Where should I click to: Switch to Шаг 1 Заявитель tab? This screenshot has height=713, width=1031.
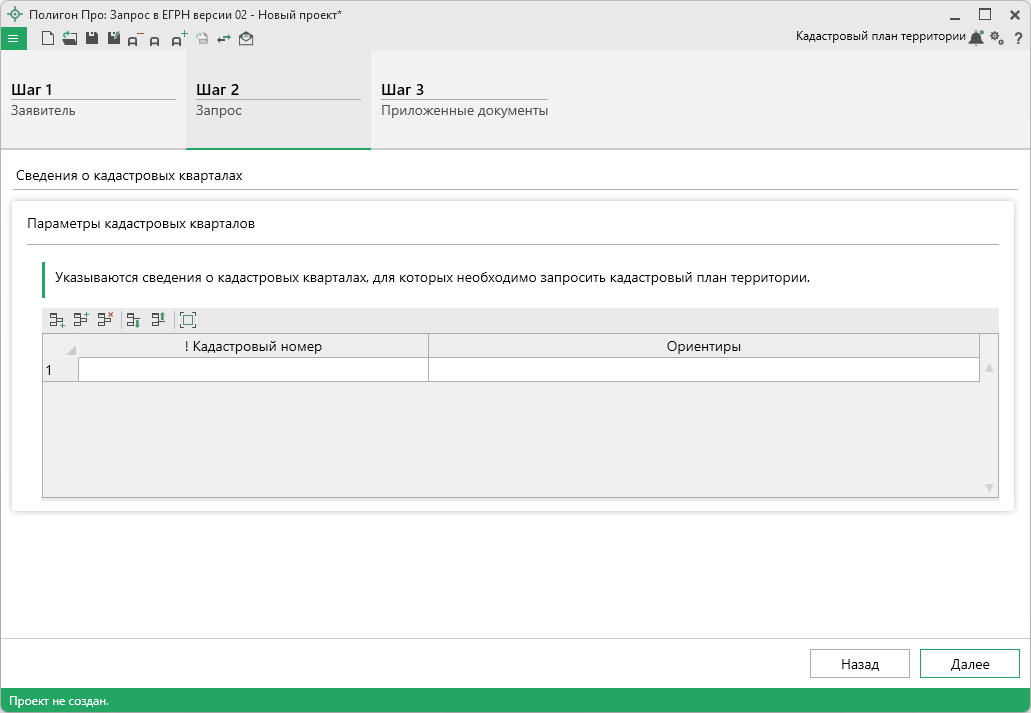pos(93,100)
